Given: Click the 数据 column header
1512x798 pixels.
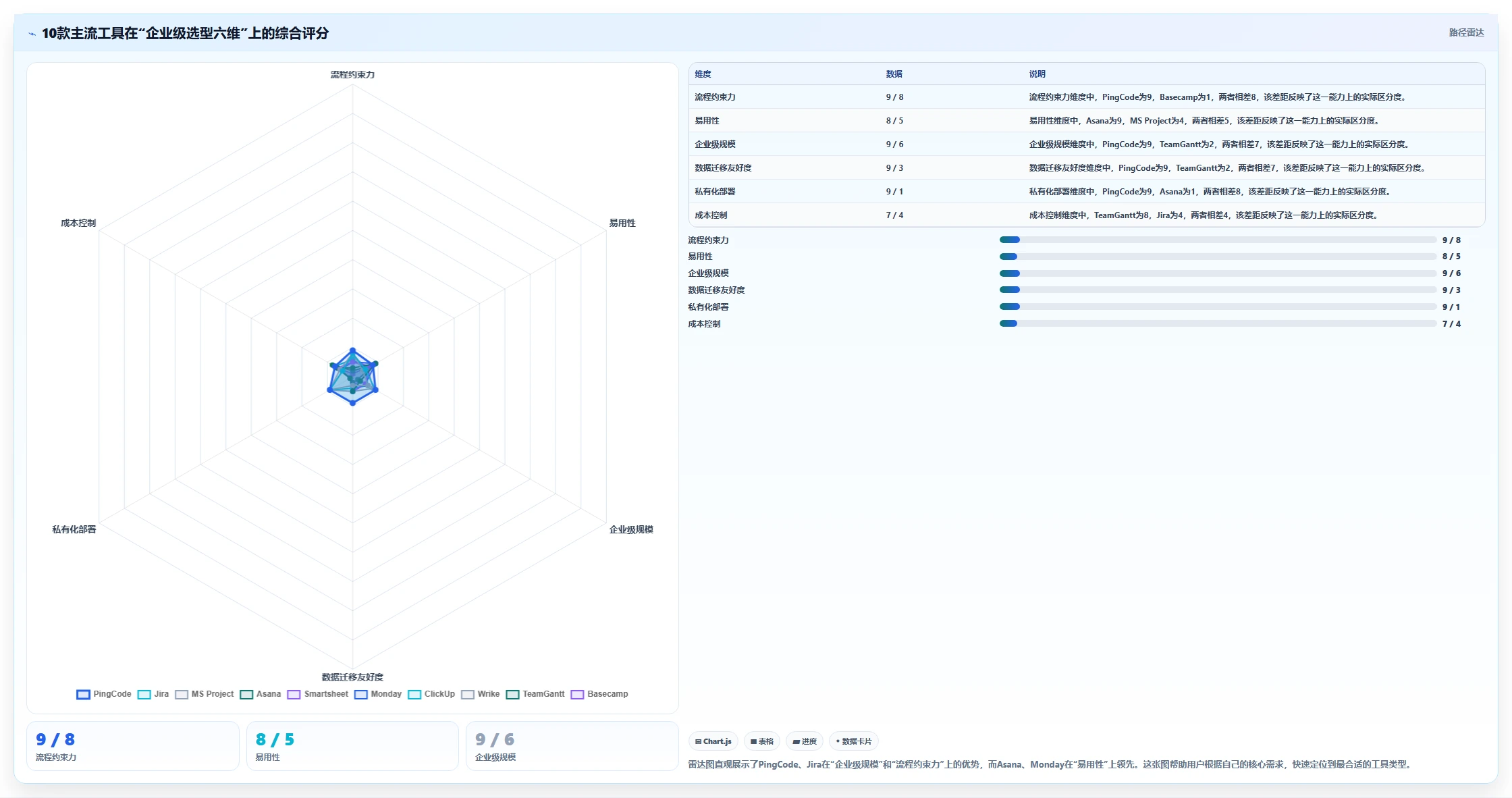Looking at the screenshot, I should pos(894,74).
